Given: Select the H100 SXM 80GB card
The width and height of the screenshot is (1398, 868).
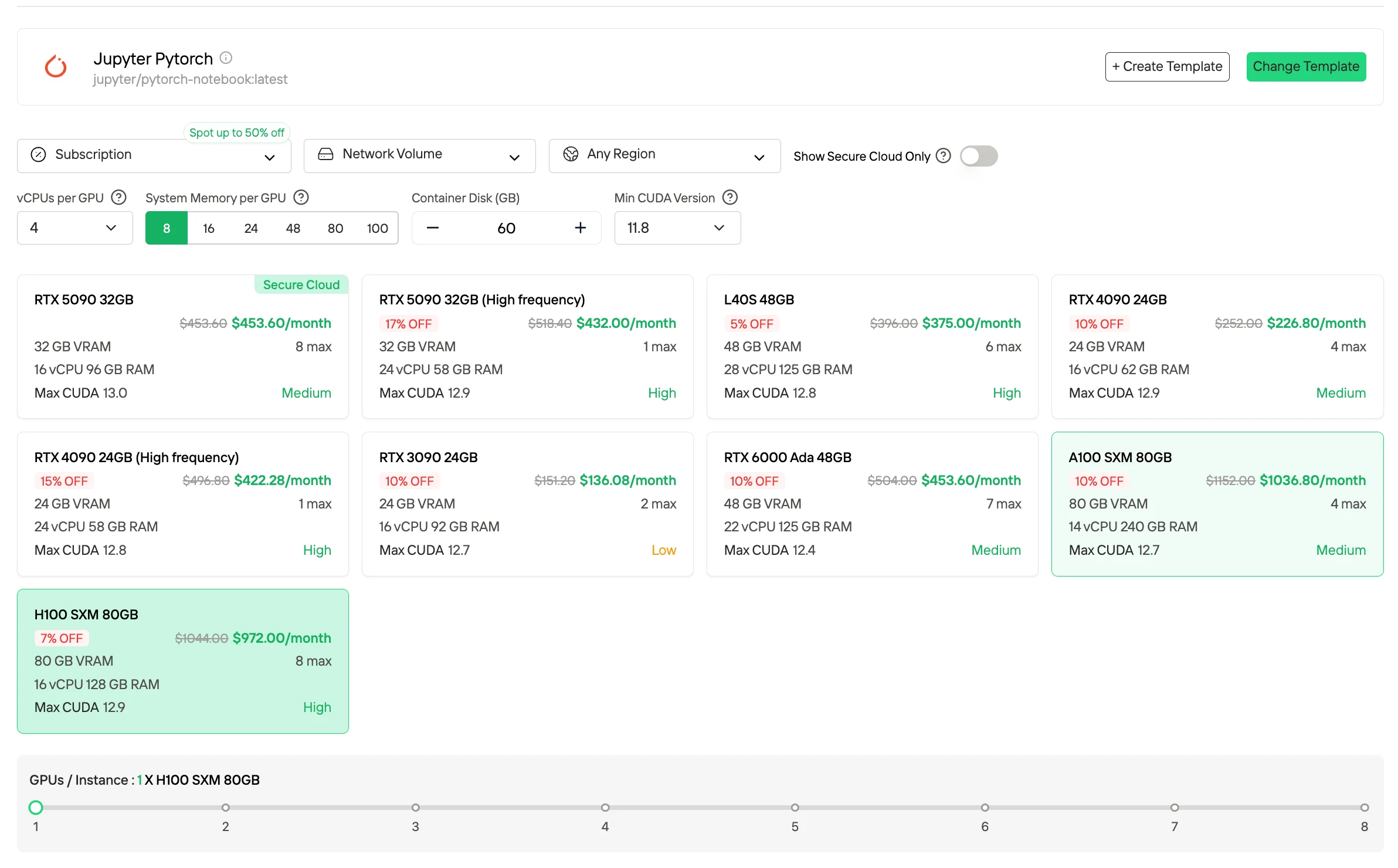Looking at the screenshot, I should pos(183,661).
